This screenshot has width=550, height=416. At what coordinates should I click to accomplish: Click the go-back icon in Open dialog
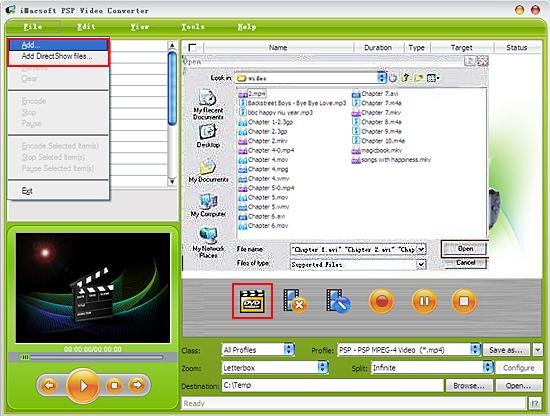pos(393,78)
